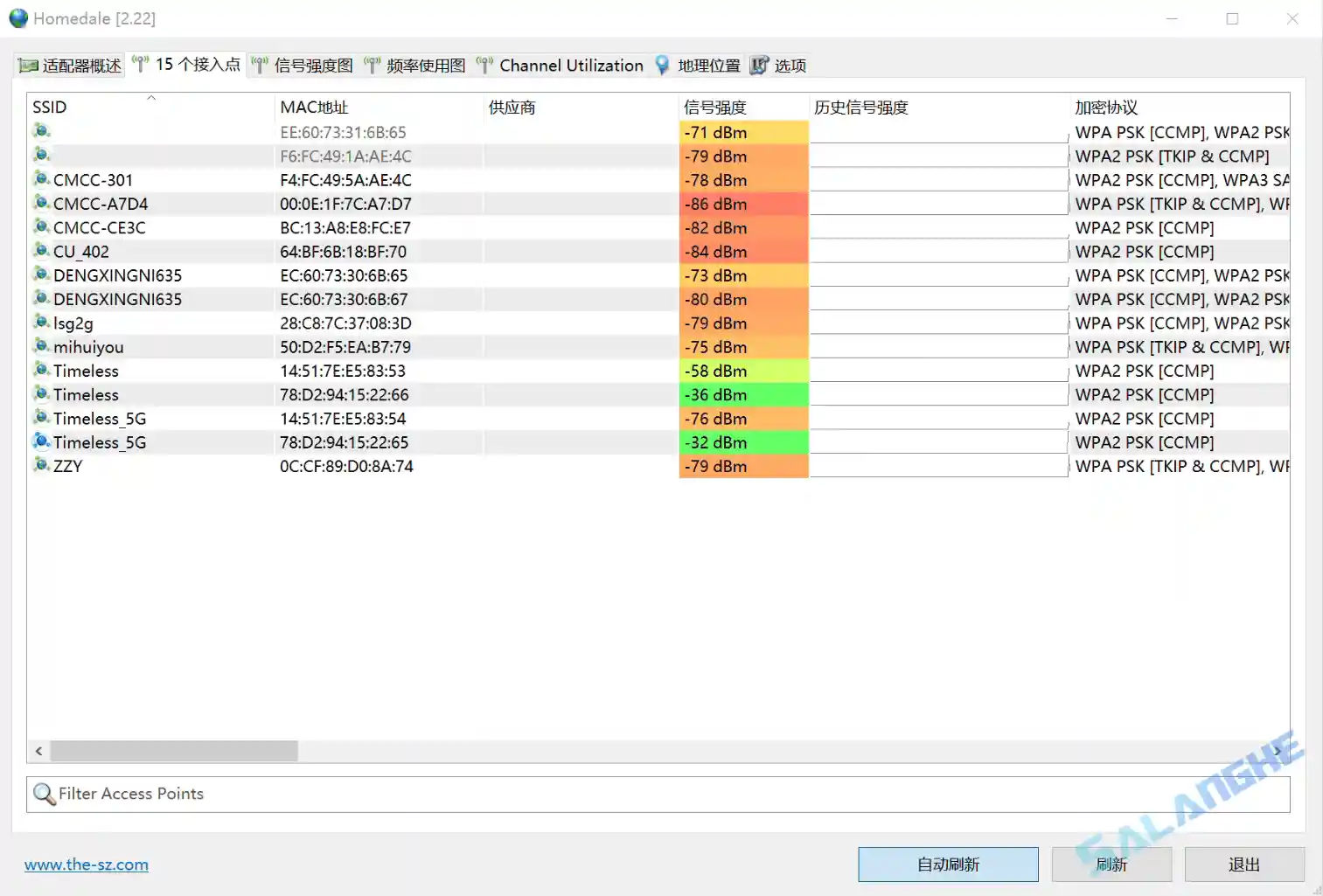Click the WiFi icon beside lsg2g
This screenshot has width=1323, height=896.
(x=41, y=323)
